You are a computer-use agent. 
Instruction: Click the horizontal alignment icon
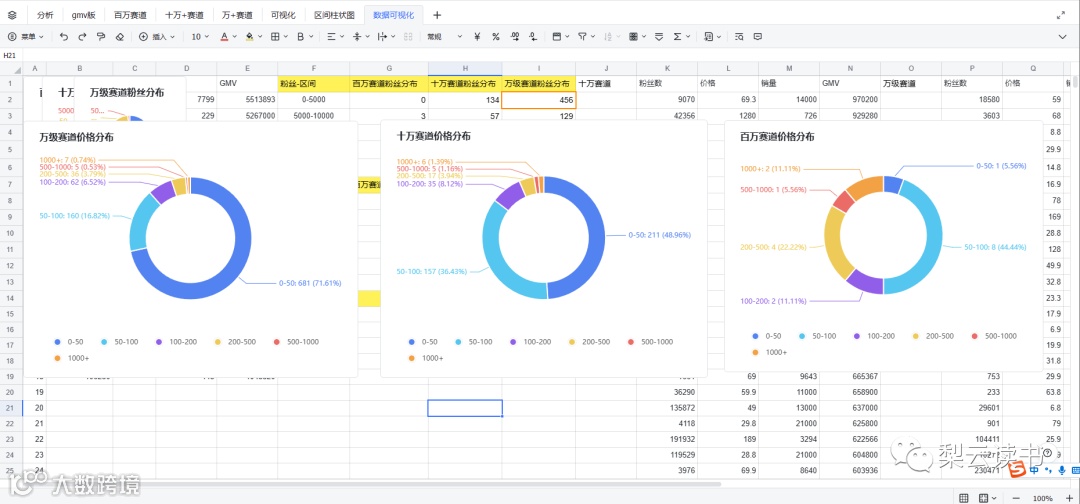point(331,36)
